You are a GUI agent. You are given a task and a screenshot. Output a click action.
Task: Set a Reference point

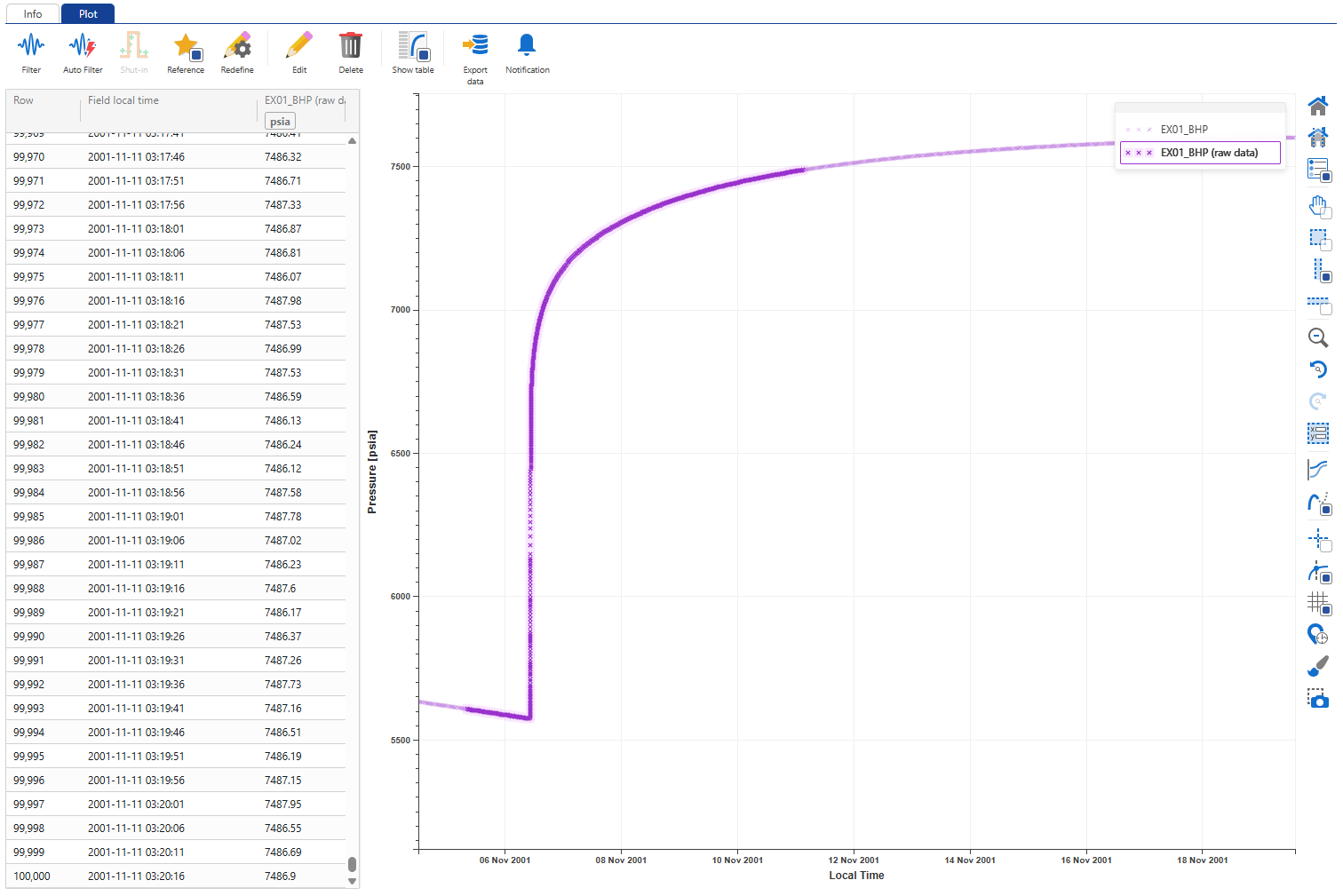point(186,51)
